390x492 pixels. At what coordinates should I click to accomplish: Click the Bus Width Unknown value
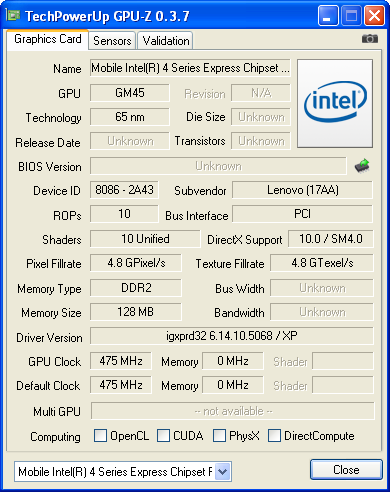322,288
